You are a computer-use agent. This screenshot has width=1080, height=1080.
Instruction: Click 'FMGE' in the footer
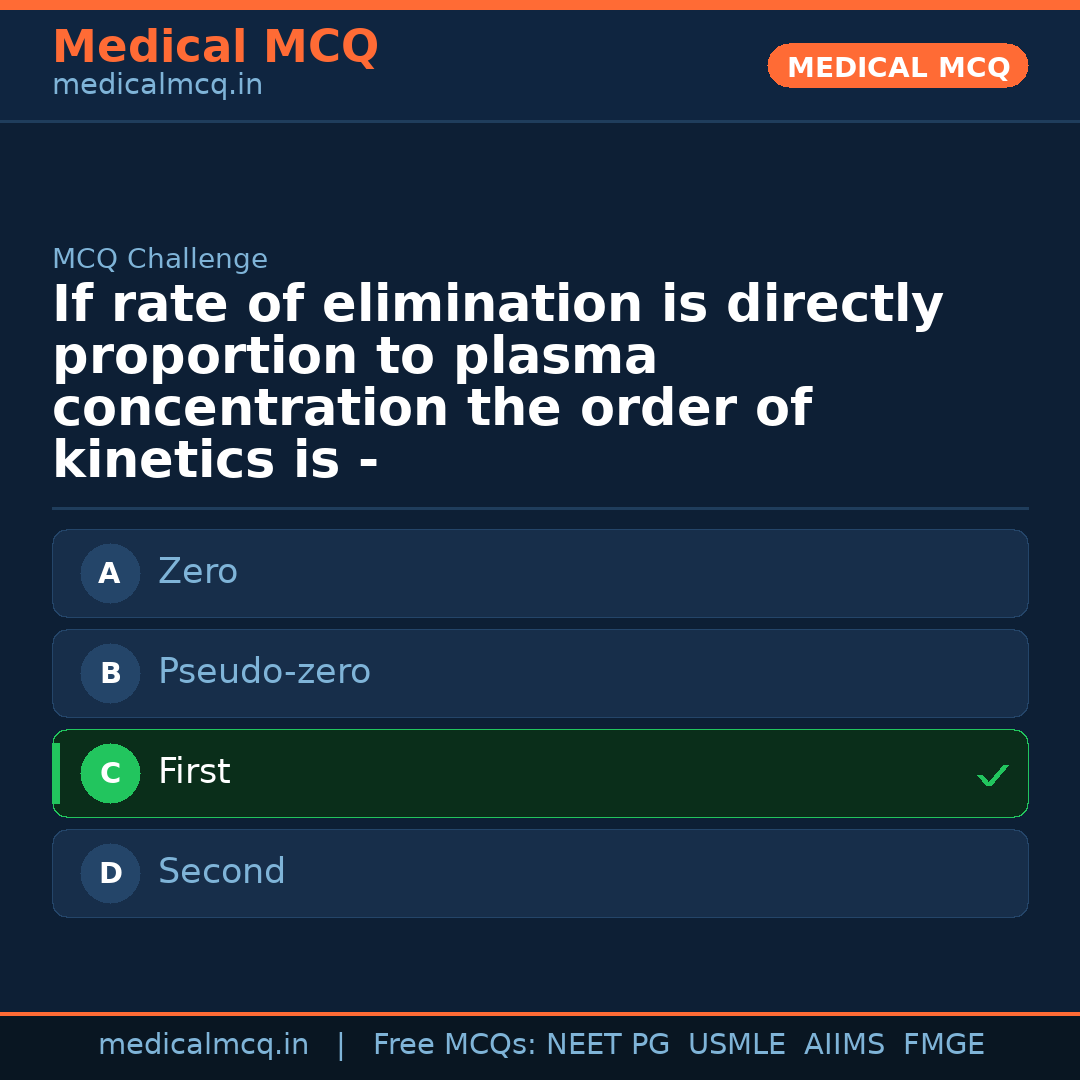(943, 1045)
